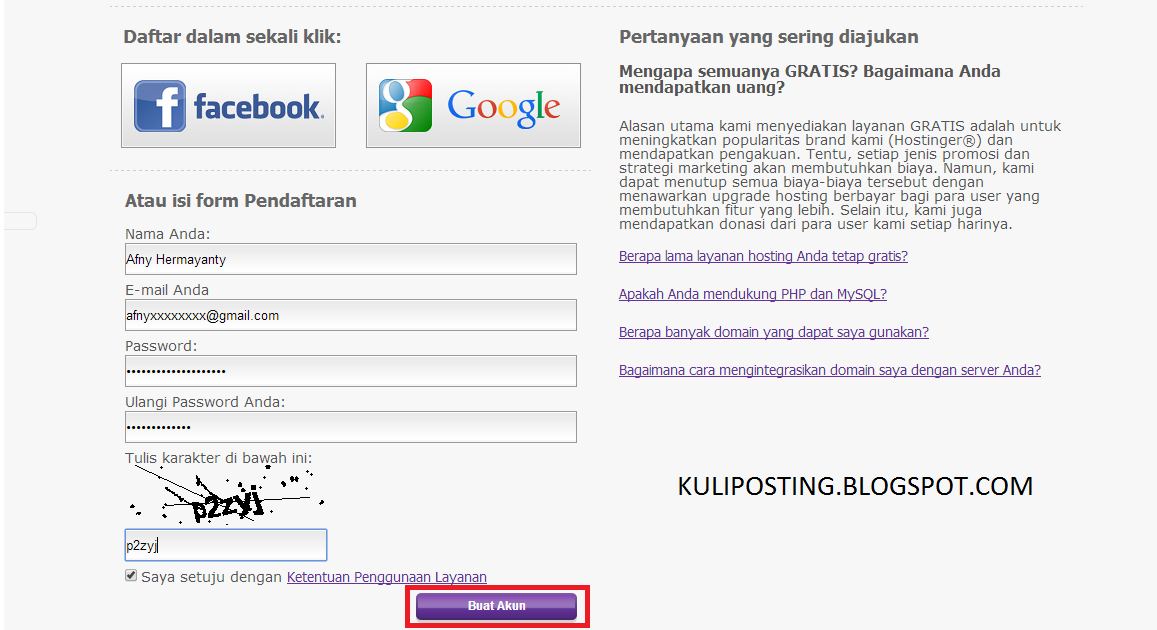The height and width of the screenshot is (630, 1157).
Task: Sign up with the Facebook button
Action: pyautogui.click(x=228, y=105)
